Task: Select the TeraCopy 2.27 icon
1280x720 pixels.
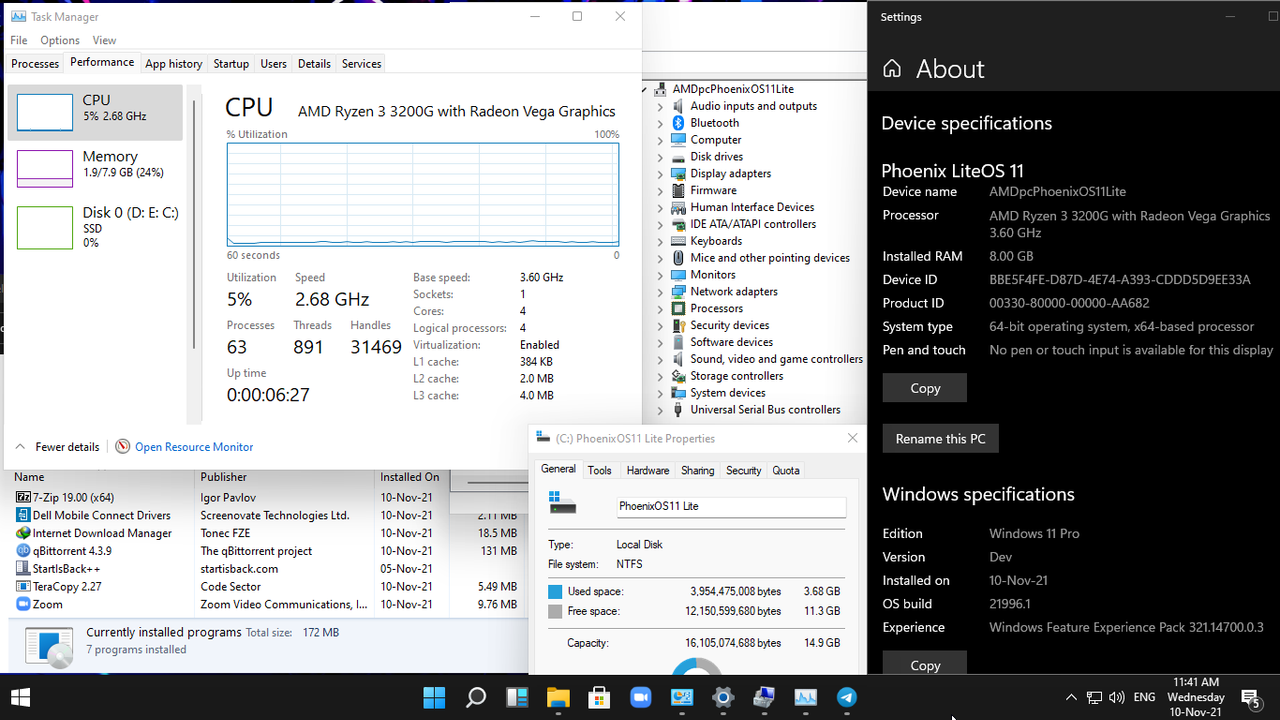Action: pyautogui.click(x=24, y=587)
